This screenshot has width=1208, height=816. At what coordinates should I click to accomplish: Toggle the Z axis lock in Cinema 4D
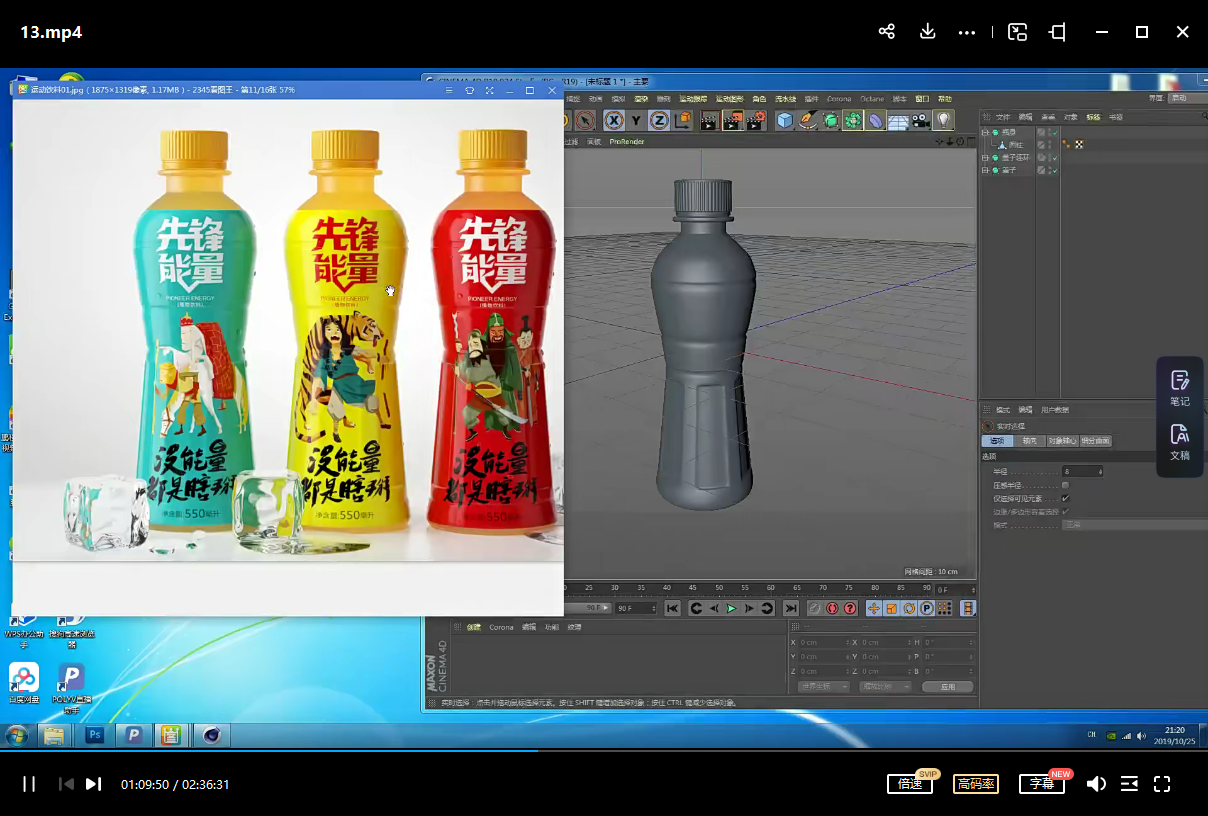[x=659, y=120]
